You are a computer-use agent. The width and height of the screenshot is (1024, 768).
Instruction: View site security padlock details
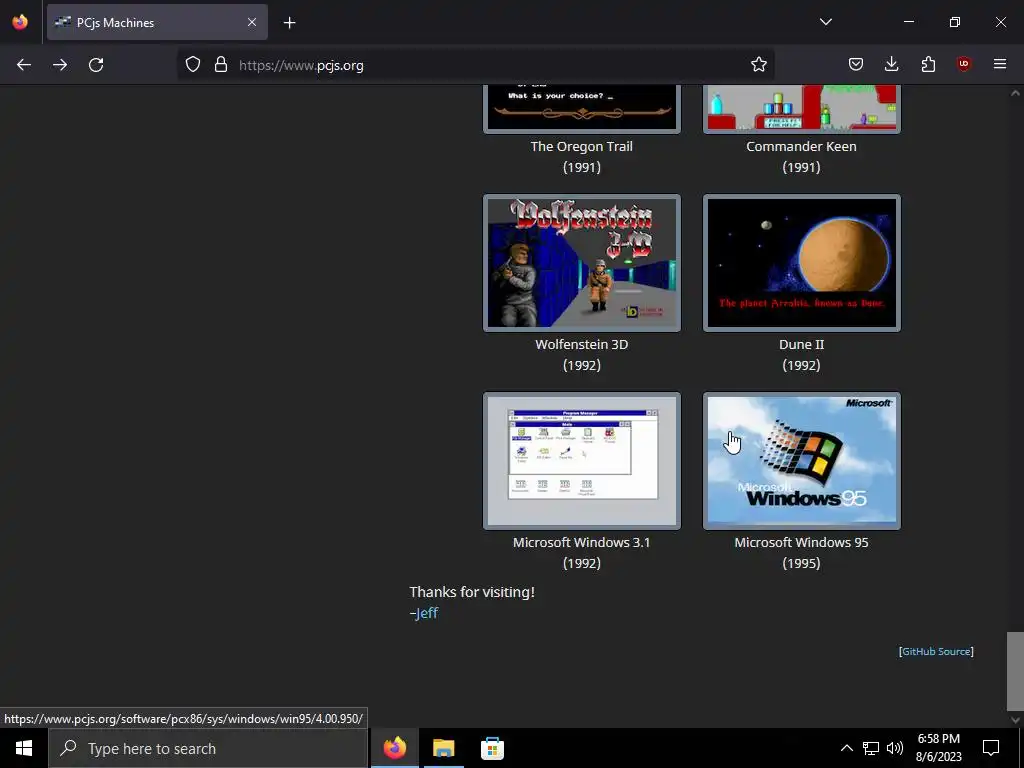221,65
